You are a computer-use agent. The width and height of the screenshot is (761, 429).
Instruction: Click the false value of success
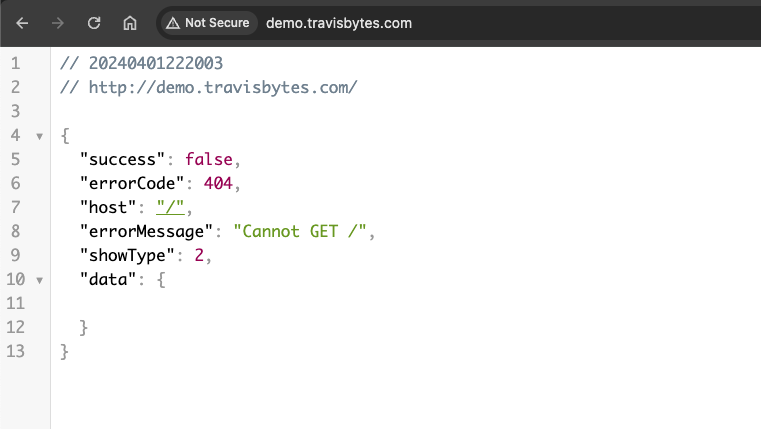tap(209, 160)
